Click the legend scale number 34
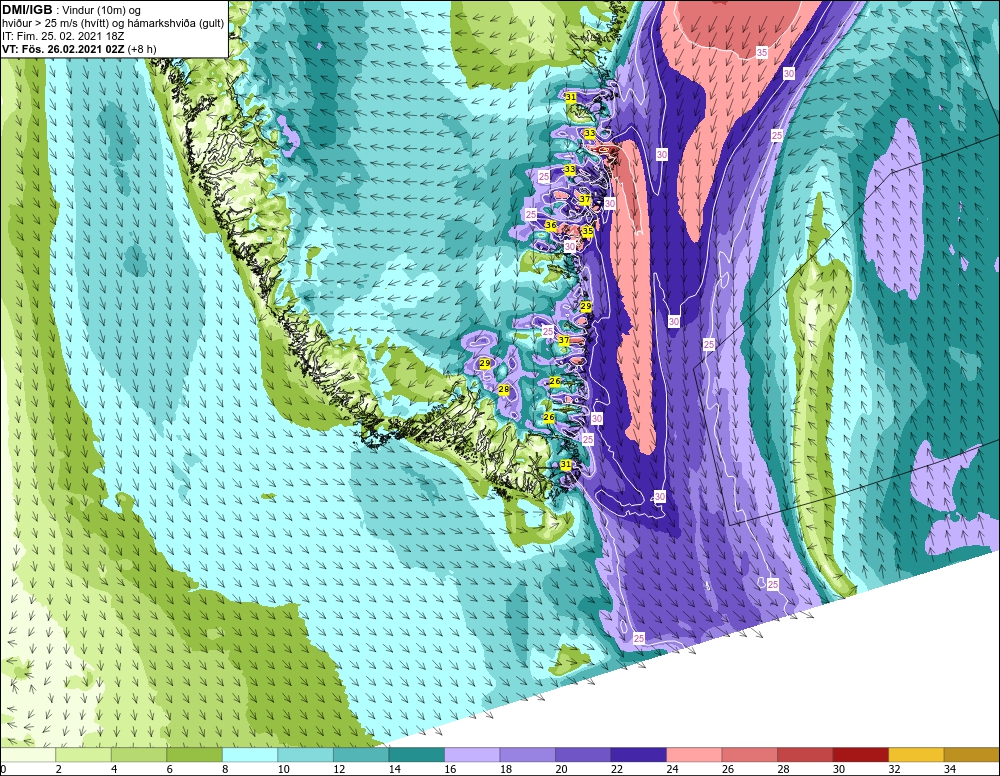This screenshot has width=1000, height=776. [x=950, y=769]
